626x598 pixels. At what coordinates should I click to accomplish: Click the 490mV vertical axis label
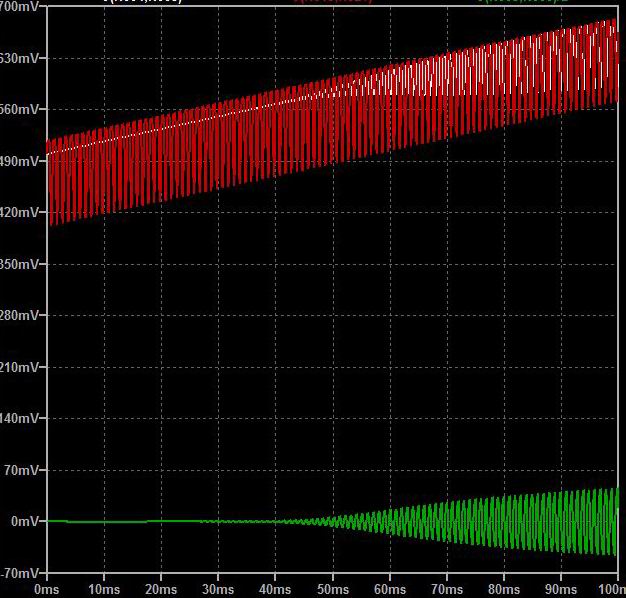(x=20, y=161)
